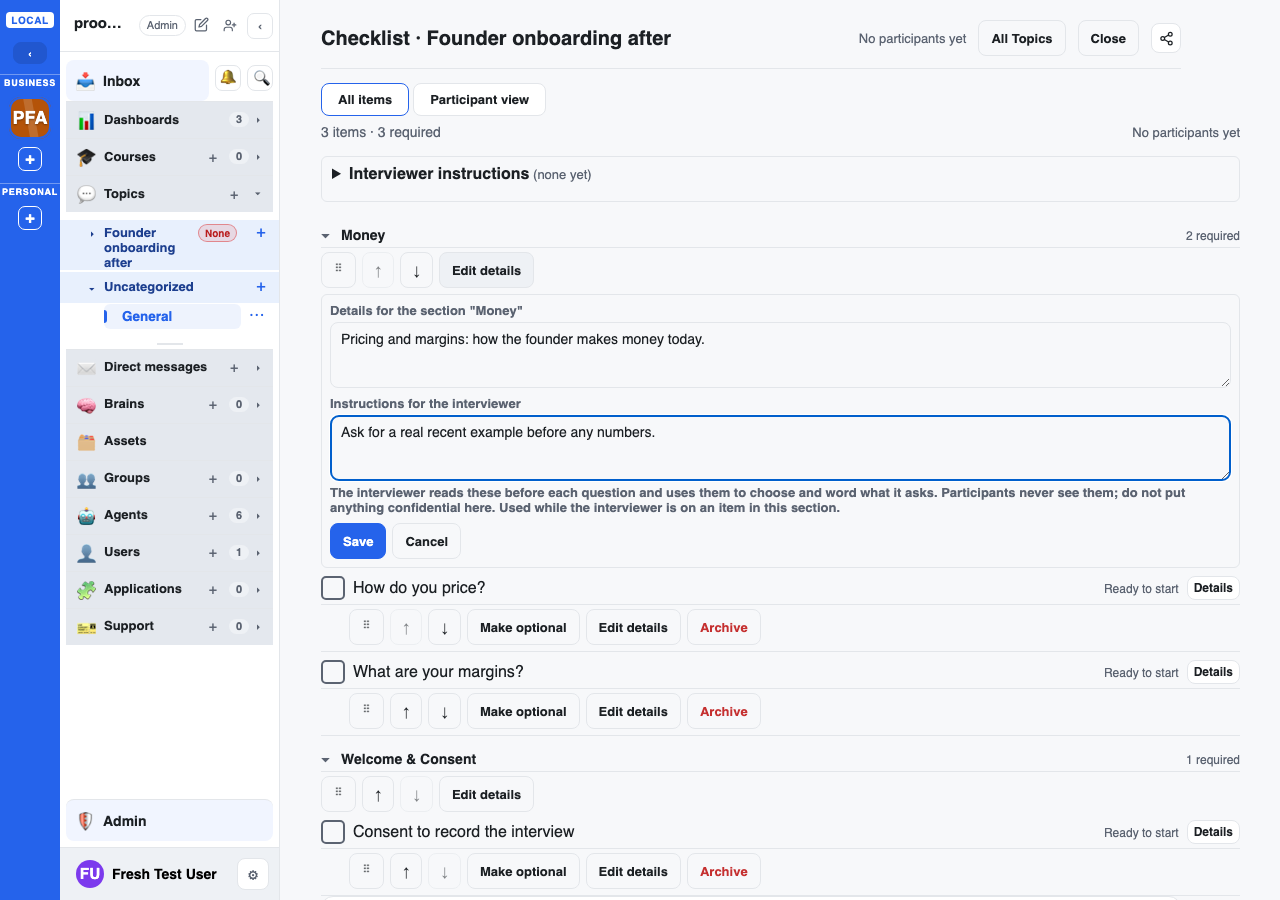Archive the 'How do you price?' item
Screen dimensions: 1280x900
(724, 628)
